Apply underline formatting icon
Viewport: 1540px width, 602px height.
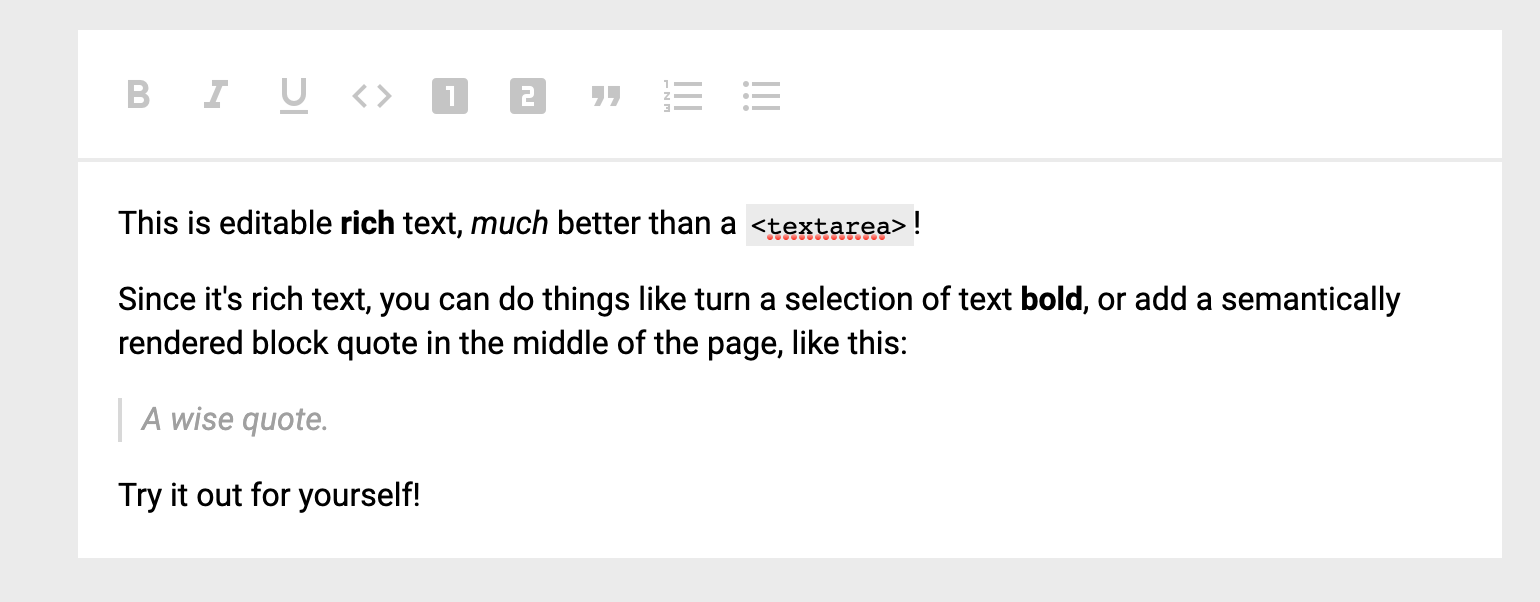click(293, 97)
